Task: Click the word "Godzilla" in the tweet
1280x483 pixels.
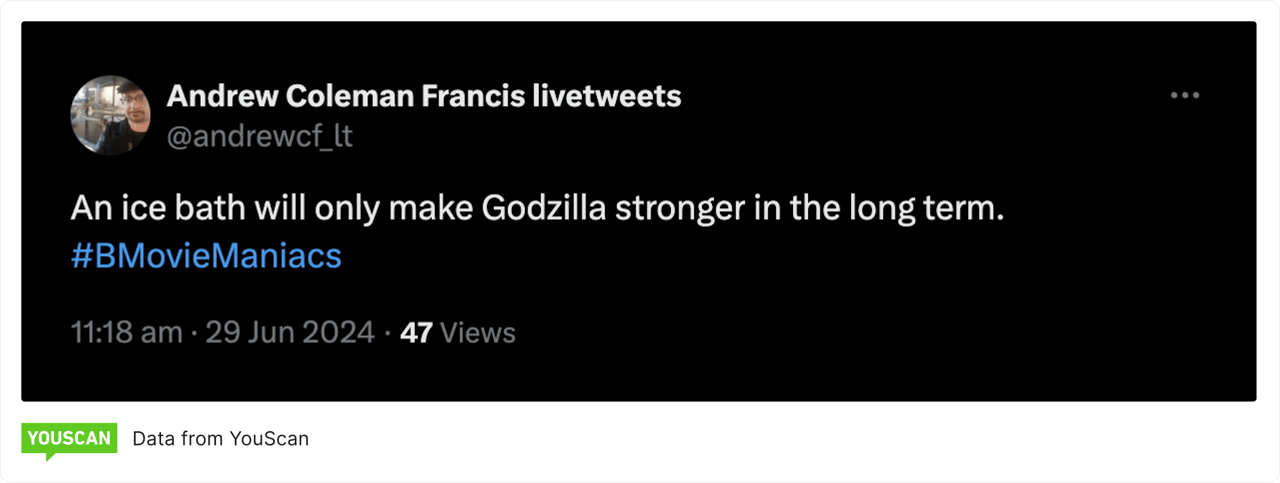Action: [544, 211]
